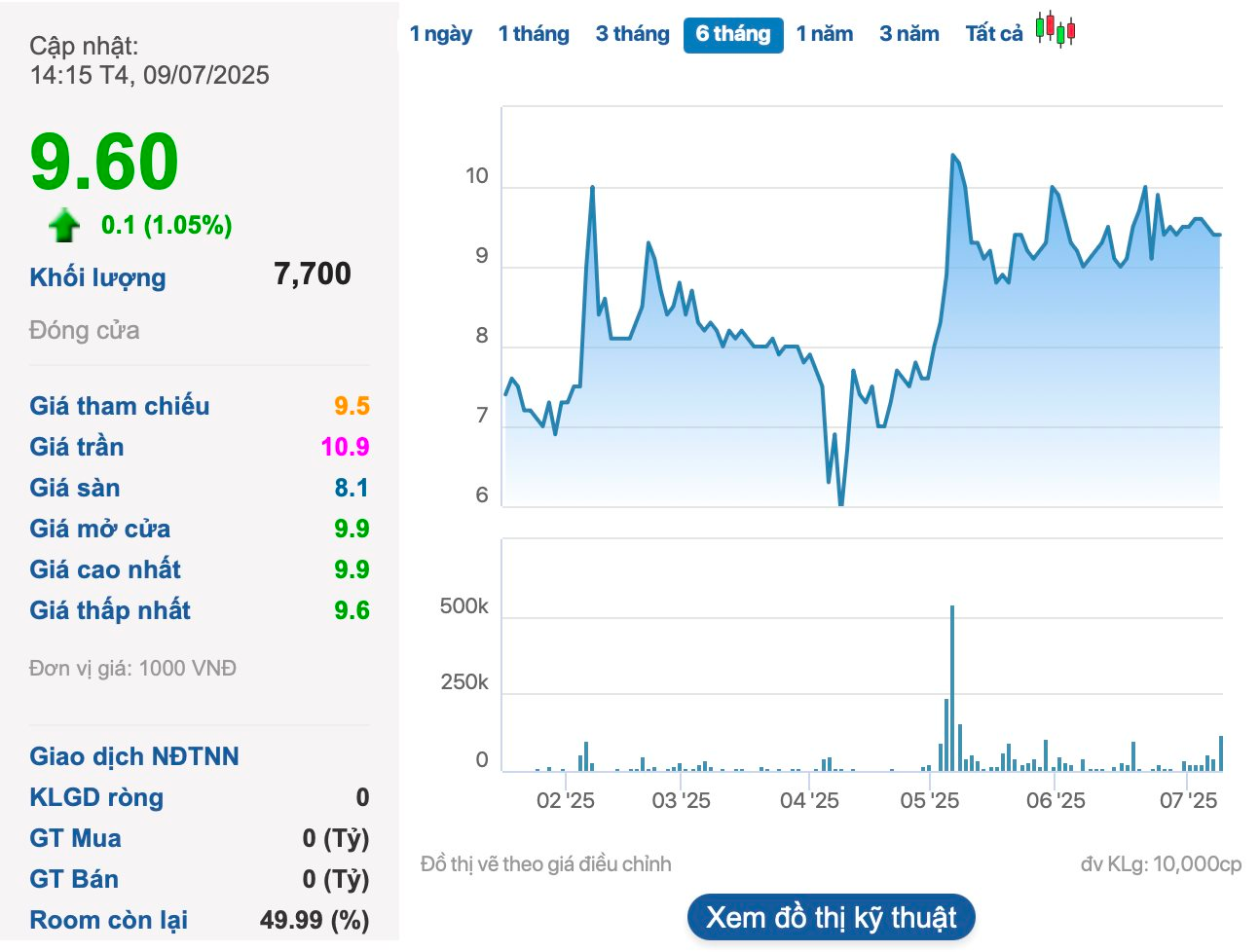Click the Khối lượng label
Image resolution: width=1260 pixels, height=952 pixels.
tap(97, 277)
